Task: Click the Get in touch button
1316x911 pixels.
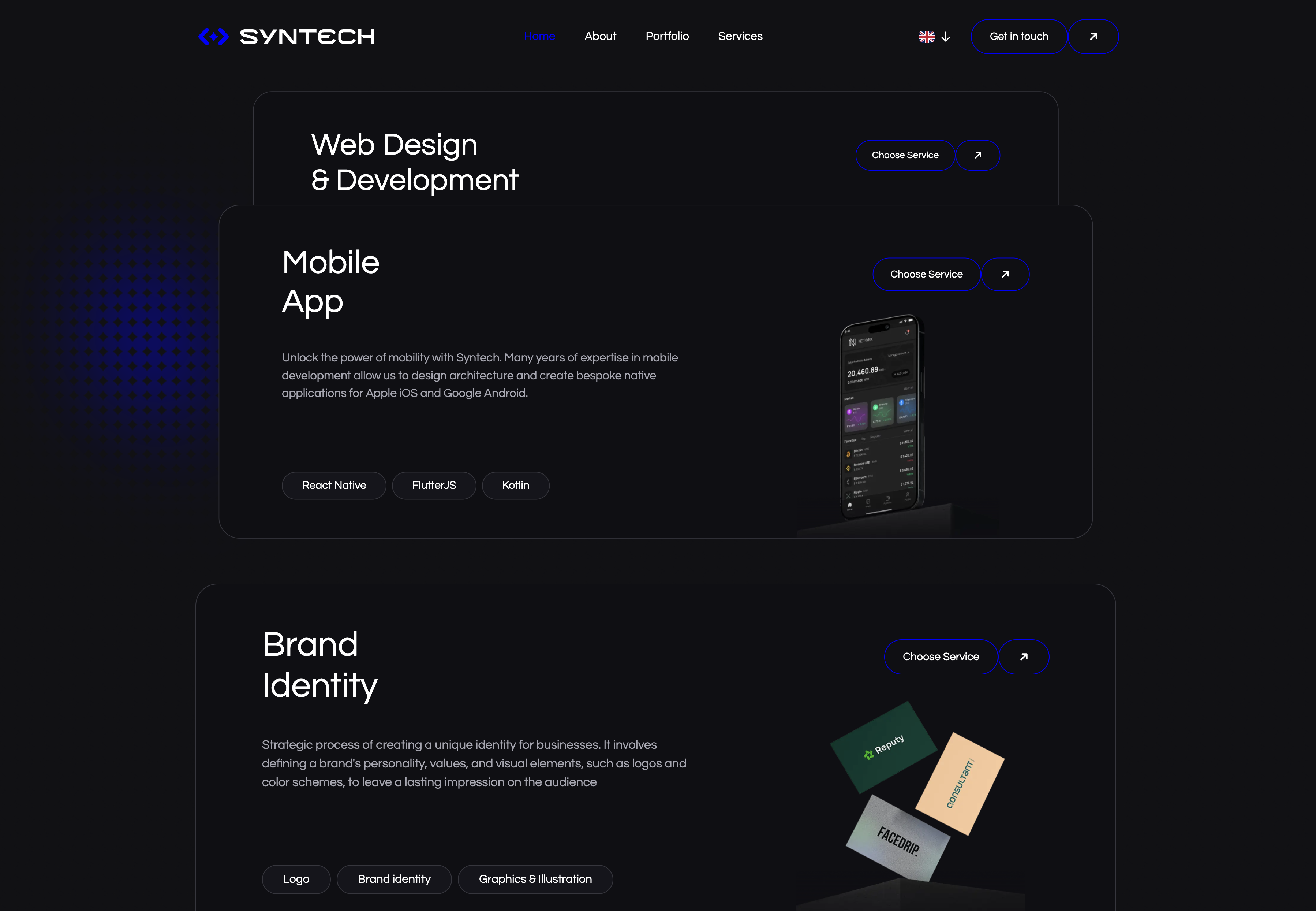Action: tap(1019, 36)
